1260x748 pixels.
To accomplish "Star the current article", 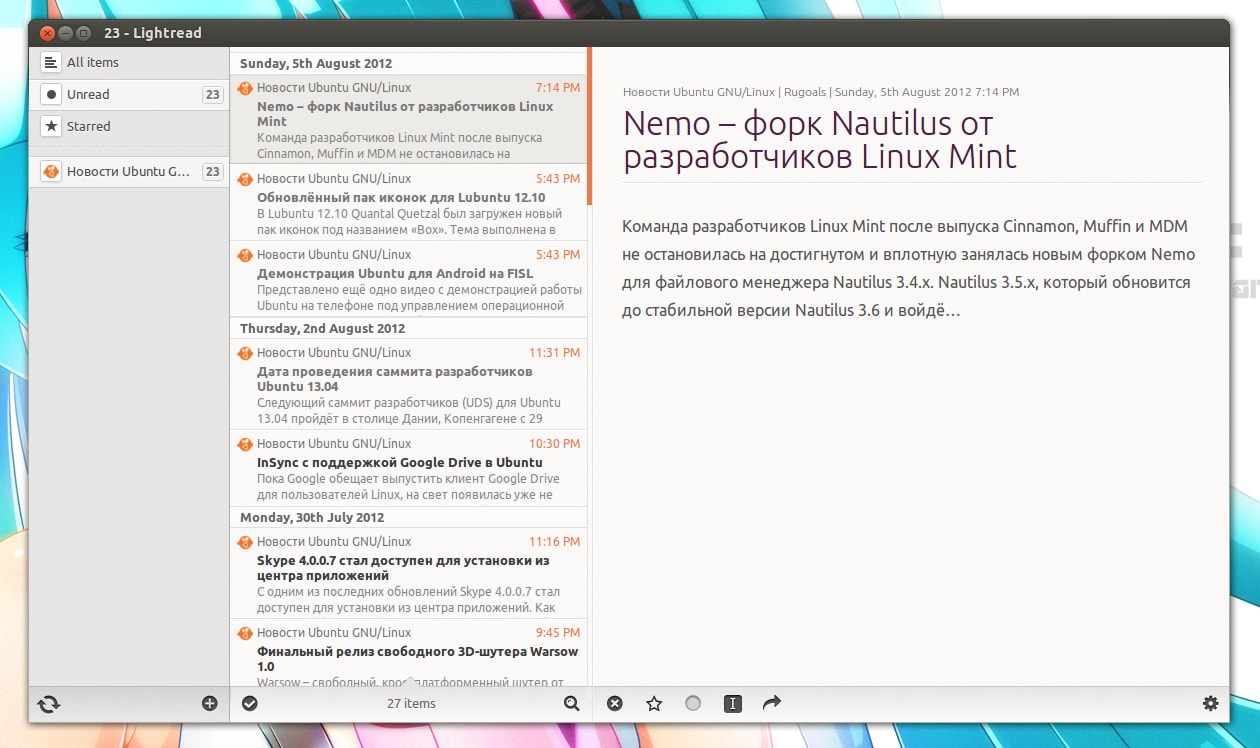I will coord(654,704).
